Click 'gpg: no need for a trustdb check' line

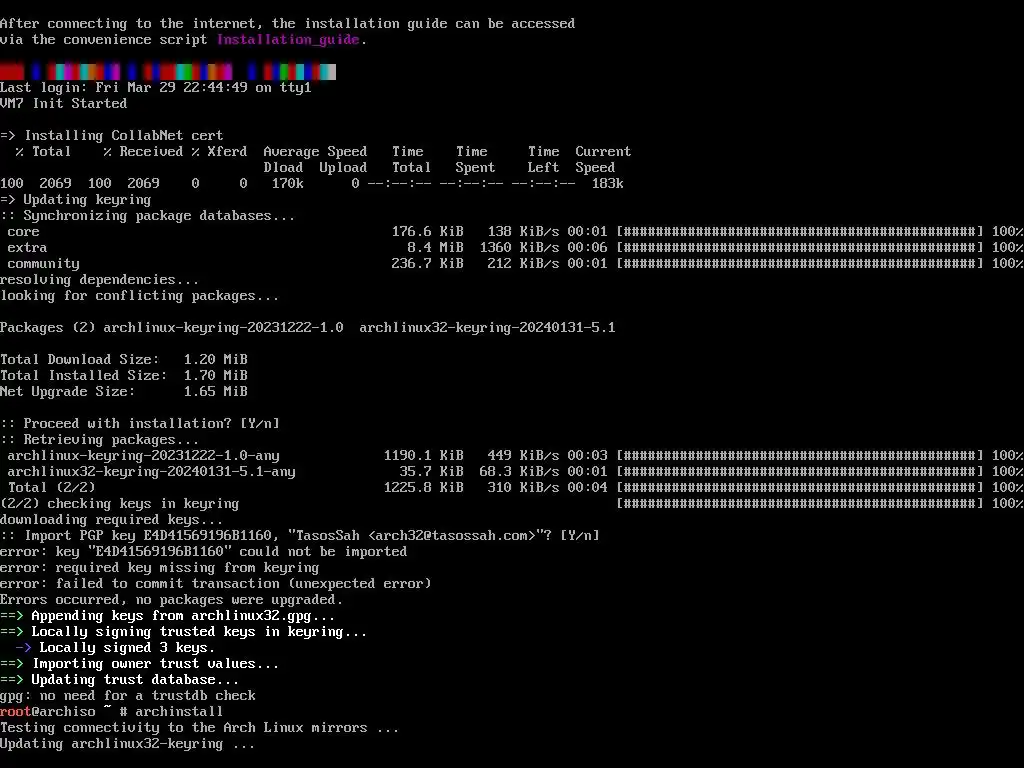coord(128,696)
